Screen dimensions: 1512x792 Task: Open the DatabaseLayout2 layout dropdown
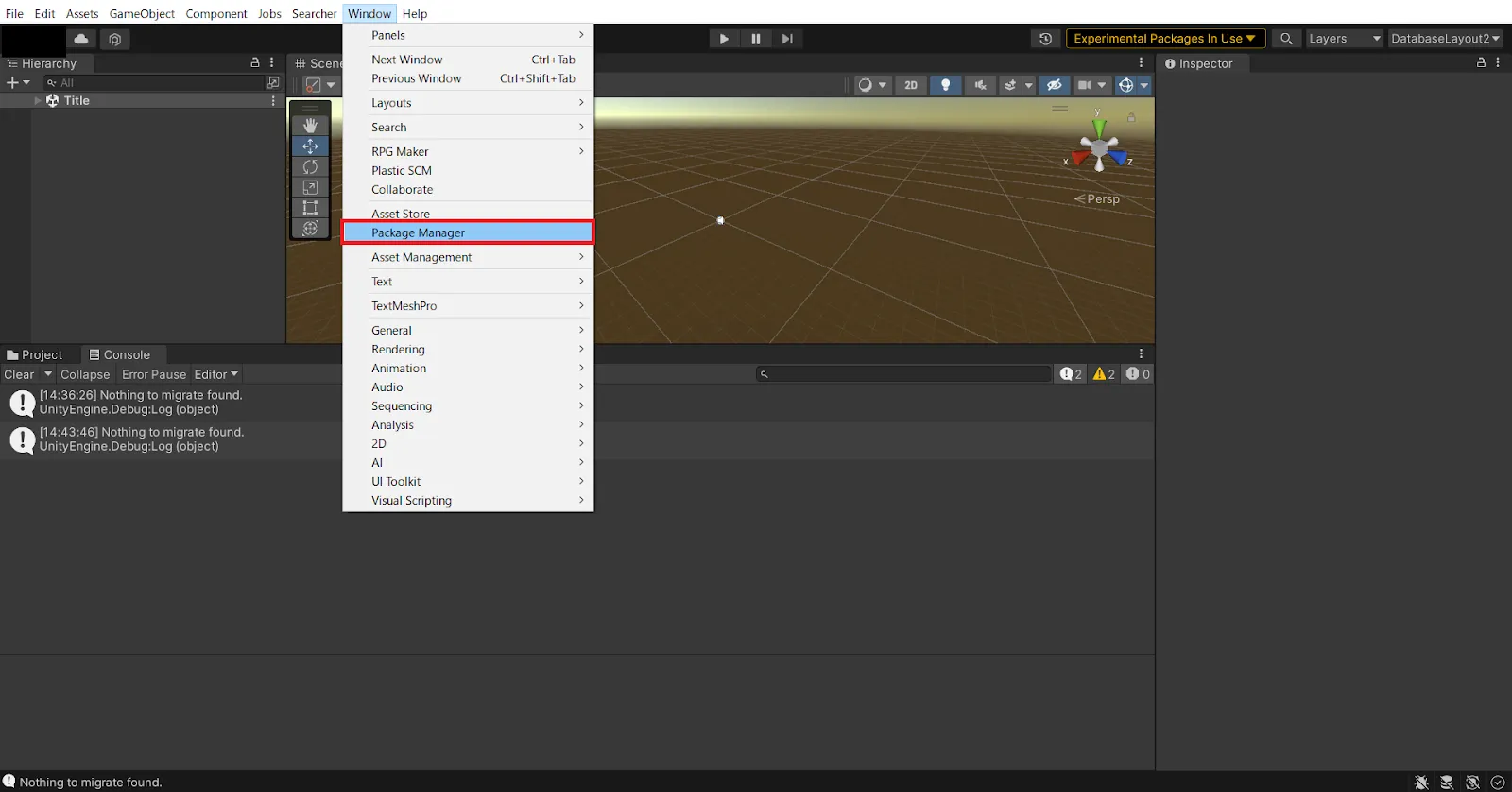[1445, 39]
